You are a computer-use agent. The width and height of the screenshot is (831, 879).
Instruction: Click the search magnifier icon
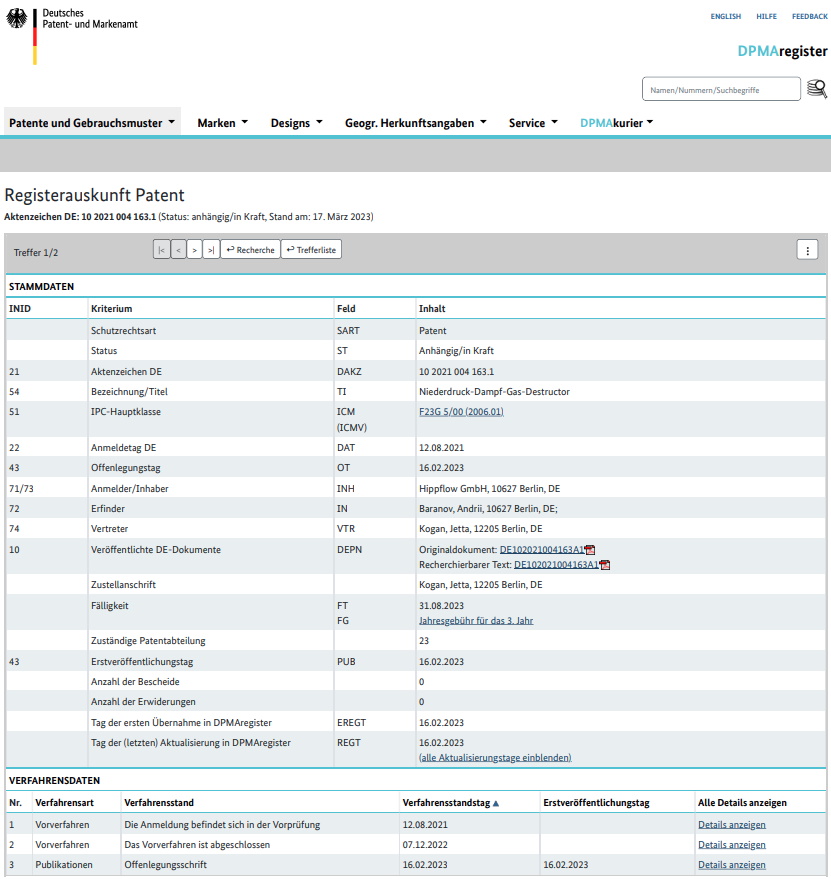[x=817, y=89]
